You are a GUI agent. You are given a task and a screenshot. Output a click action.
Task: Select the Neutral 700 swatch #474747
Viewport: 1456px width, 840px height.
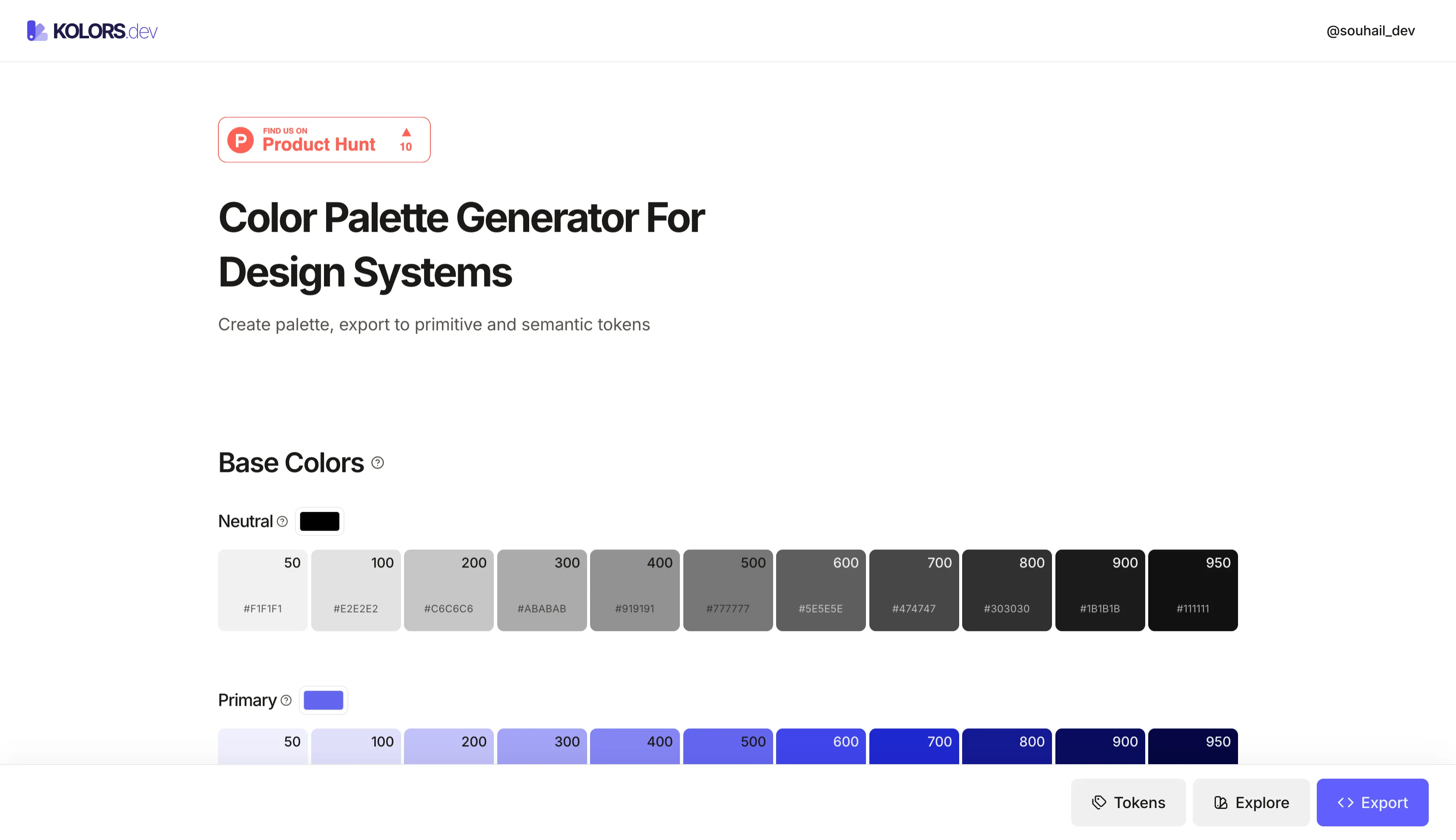(913, 590)
